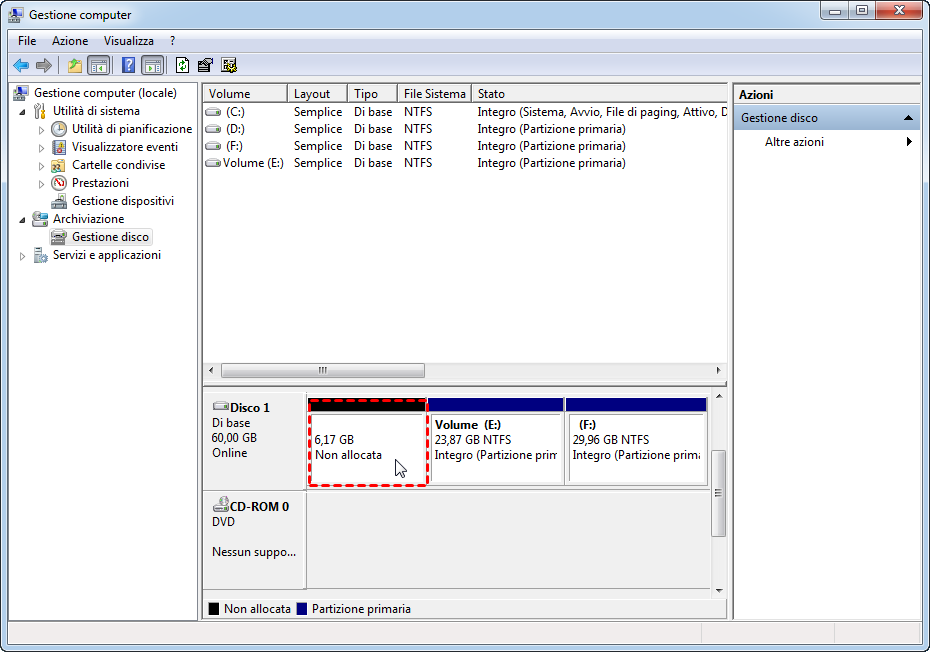Collapse the Gestione disco actions section arrow

point(908,118)
